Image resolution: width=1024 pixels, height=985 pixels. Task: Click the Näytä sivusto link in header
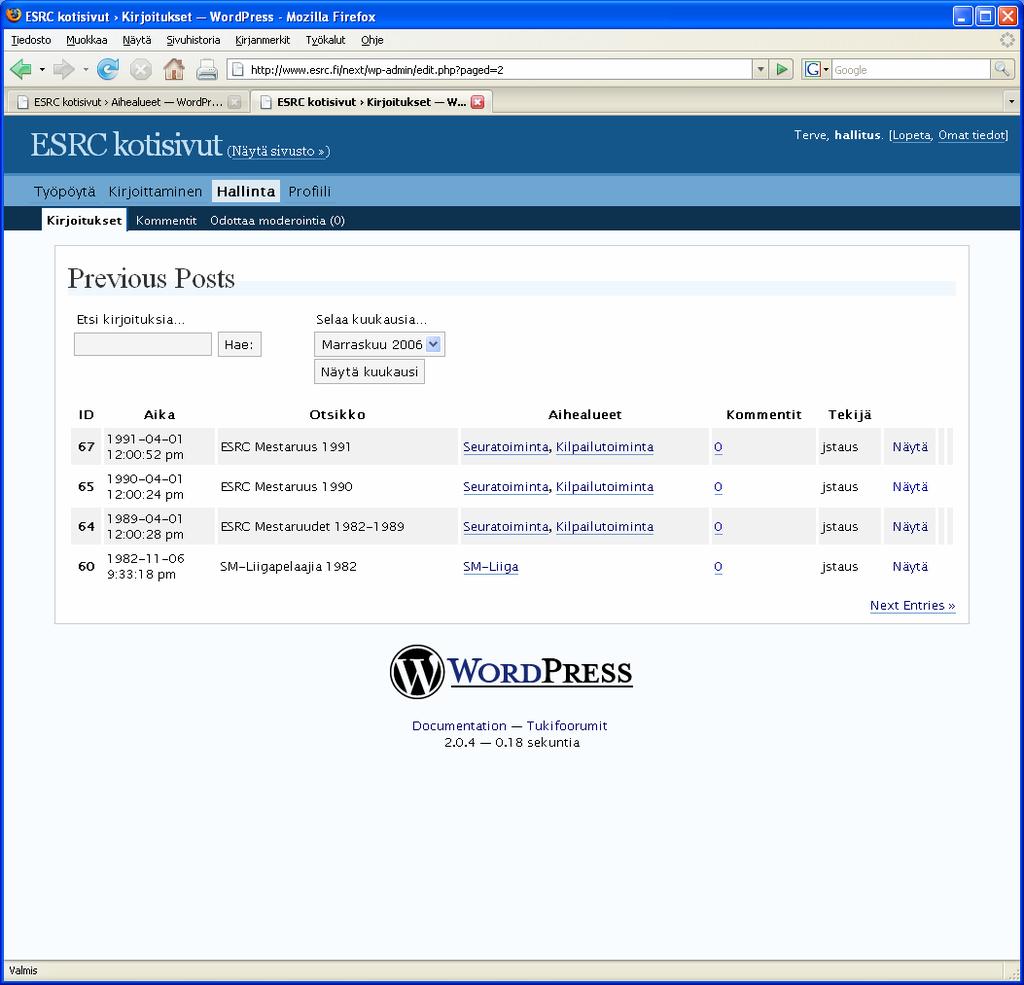pos(278,151)
